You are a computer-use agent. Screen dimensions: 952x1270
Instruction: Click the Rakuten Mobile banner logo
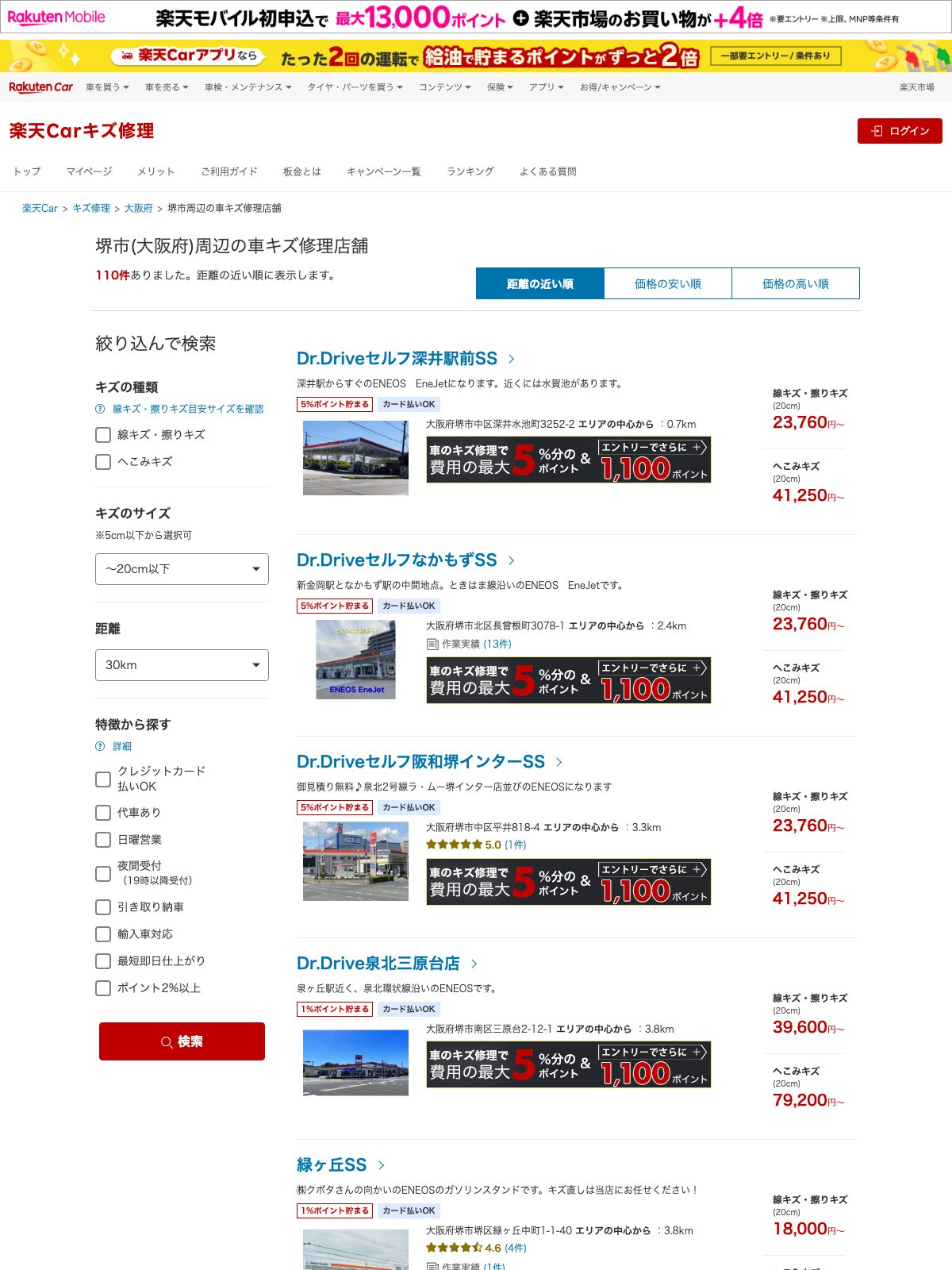coord(56,17)
